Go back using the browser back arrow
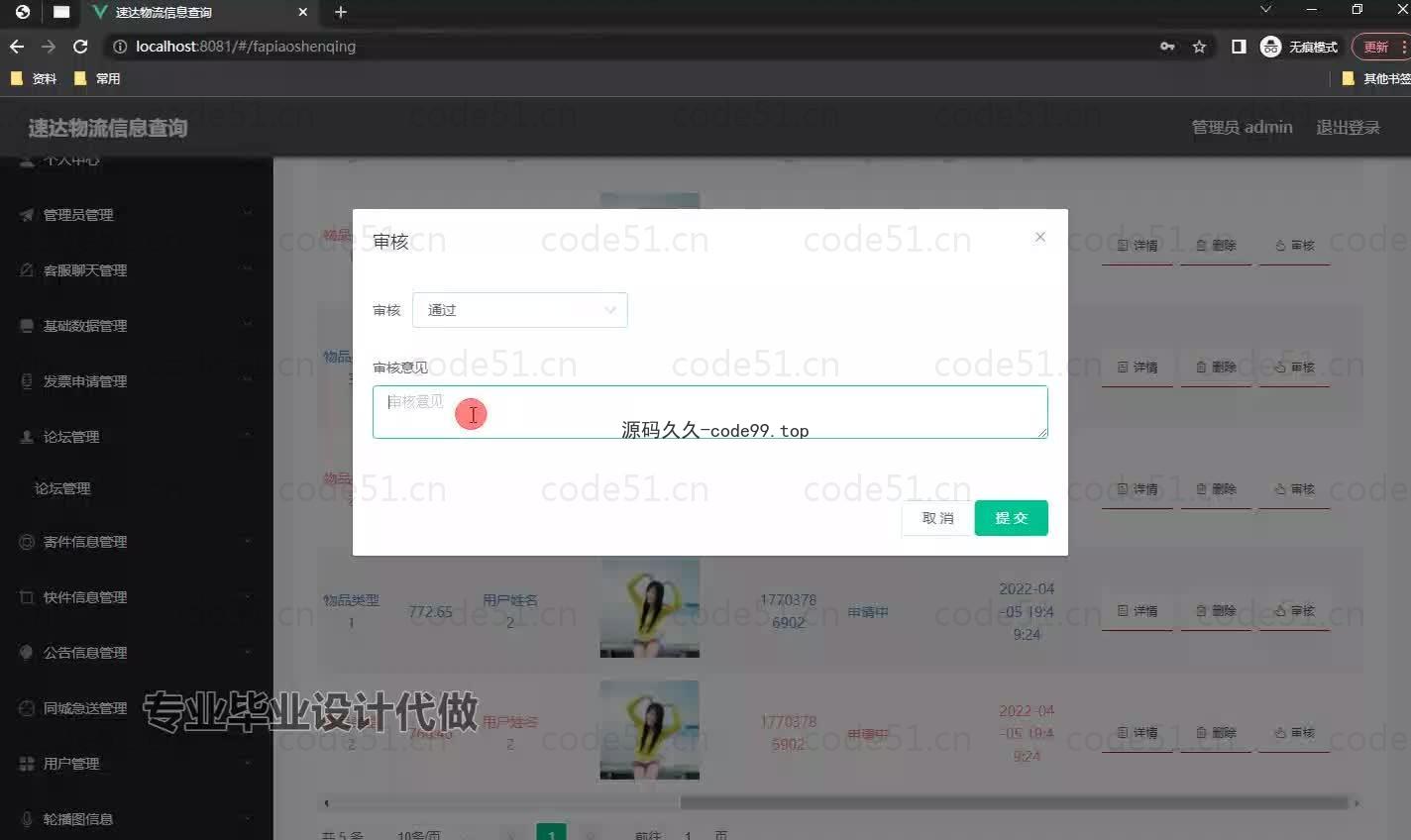 coord(17,47)
